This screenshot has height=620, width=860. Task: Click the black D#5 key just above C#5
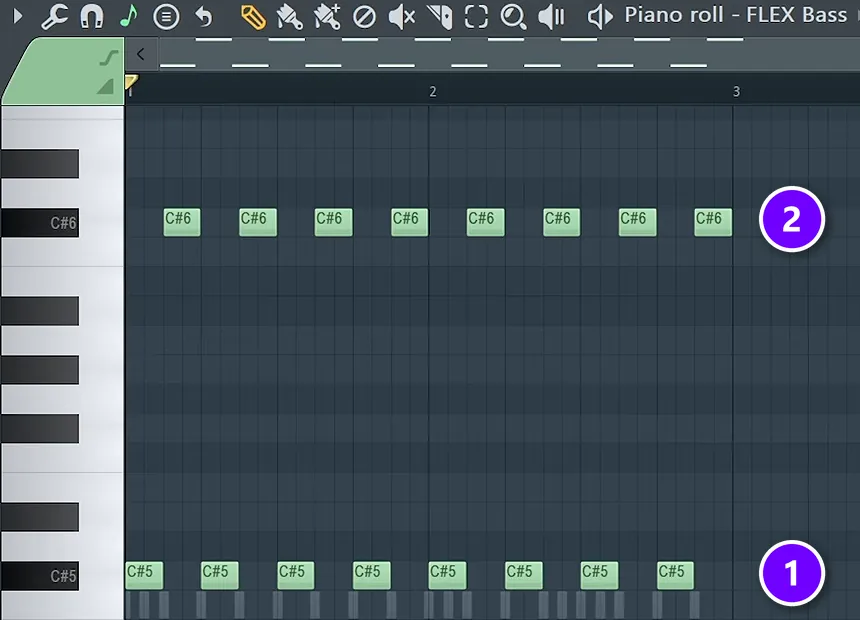pyautogui.click(x=40, y=517)
